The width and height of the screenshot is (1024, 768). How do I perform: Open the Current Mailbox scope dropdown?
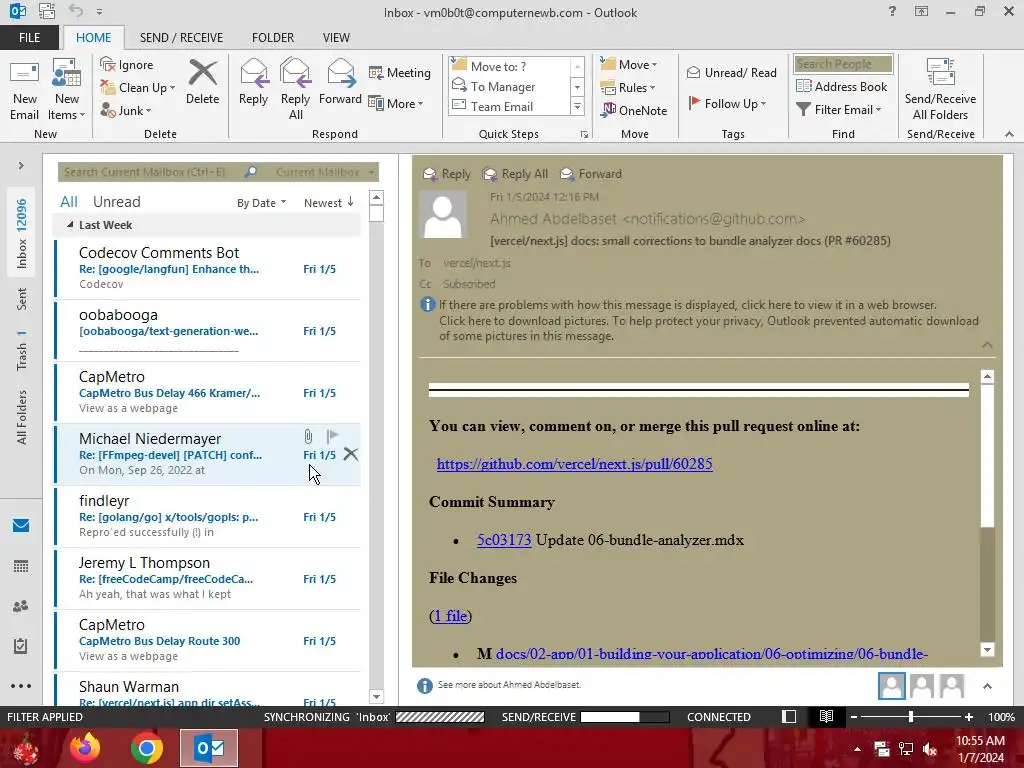[325, 172]
